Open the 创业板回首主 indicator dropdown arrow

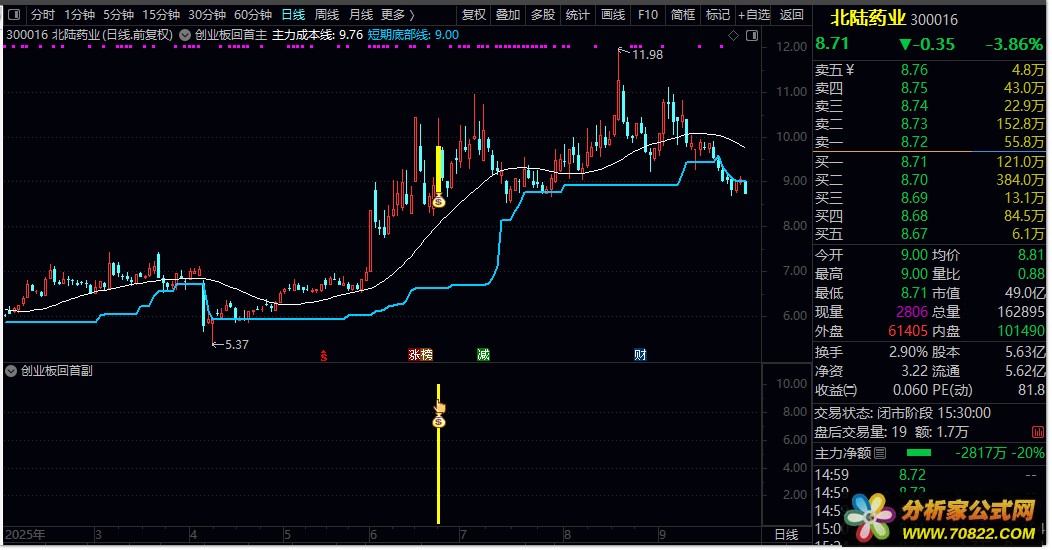[x=186, y=34]
